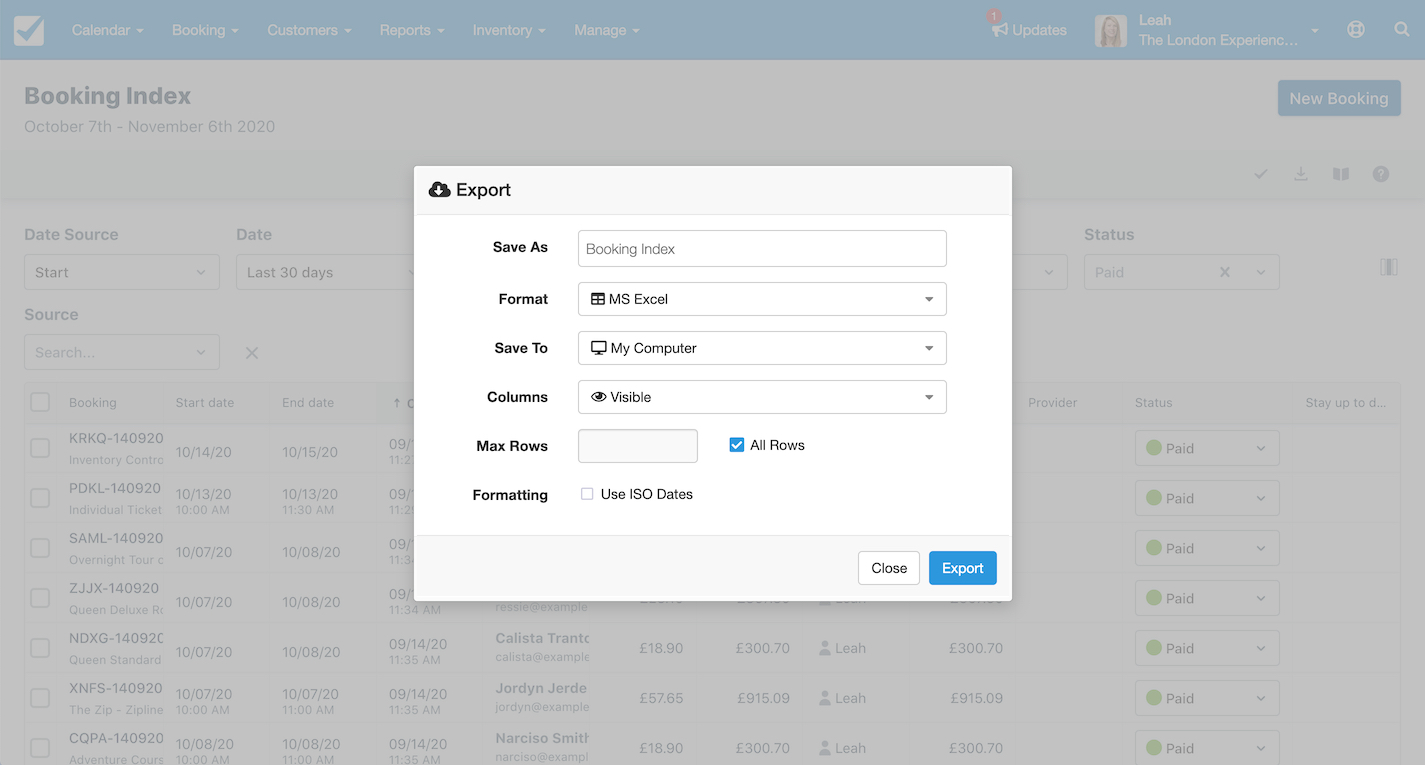Open customer Jordyn Jerde's name link
The height and width of the screenshot is (765, 1425).
tap(541, 688)
